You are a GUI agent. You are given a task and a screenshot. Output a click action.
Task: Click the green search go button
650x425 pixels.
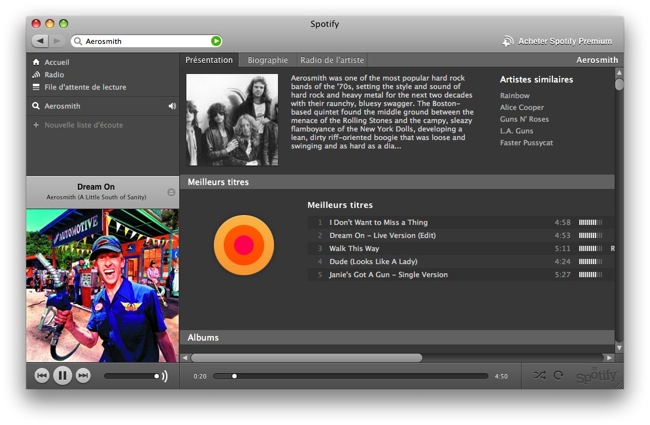point(216,41)
